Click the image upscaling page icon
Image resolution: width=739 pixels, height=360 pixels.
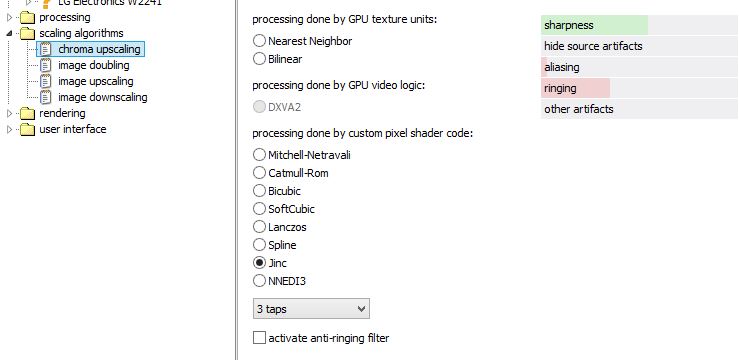(x=46, y=81)
